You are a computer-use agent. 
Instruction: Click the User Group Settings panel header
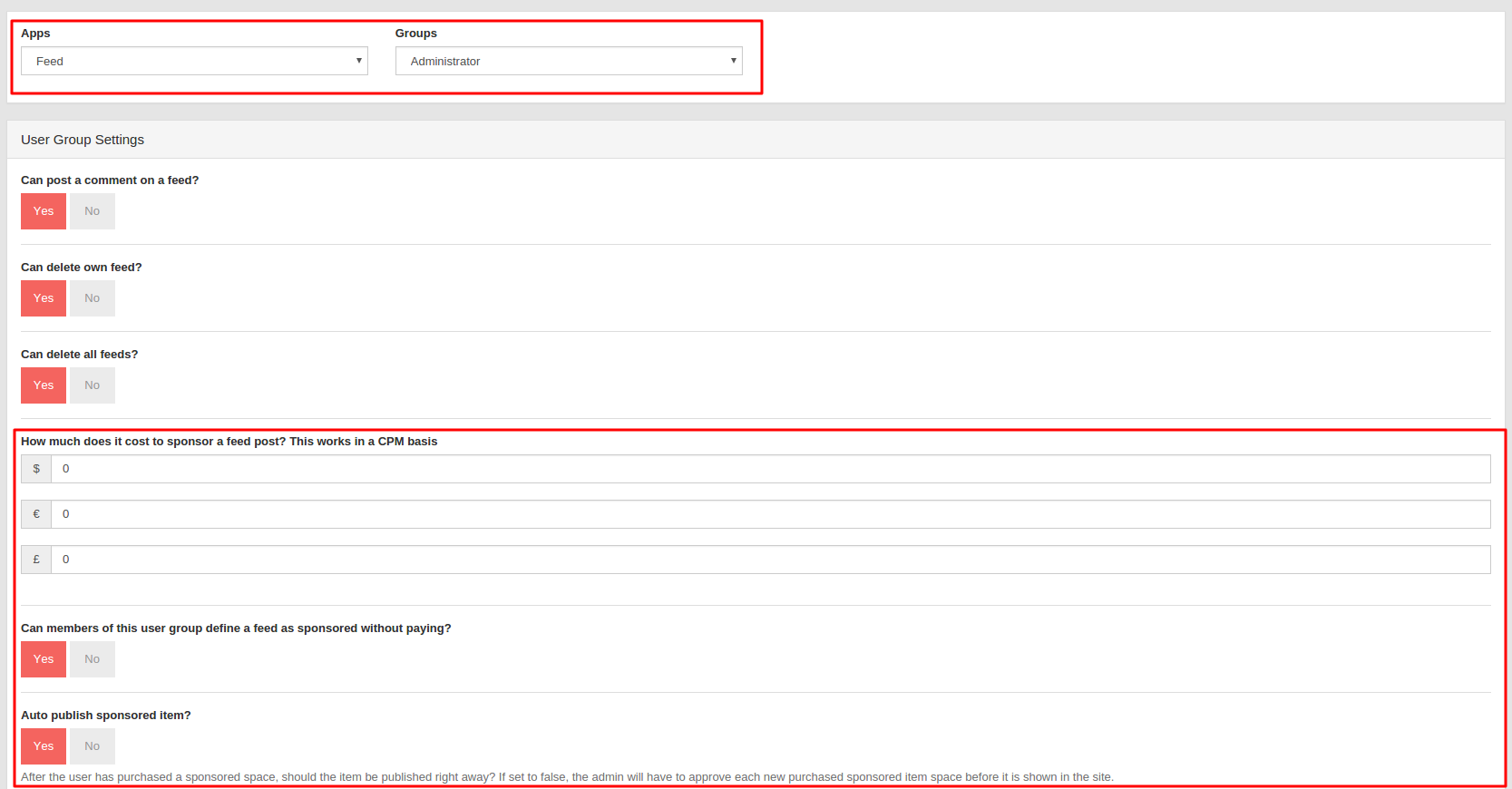pyautogui.click(x=83, y=140)
